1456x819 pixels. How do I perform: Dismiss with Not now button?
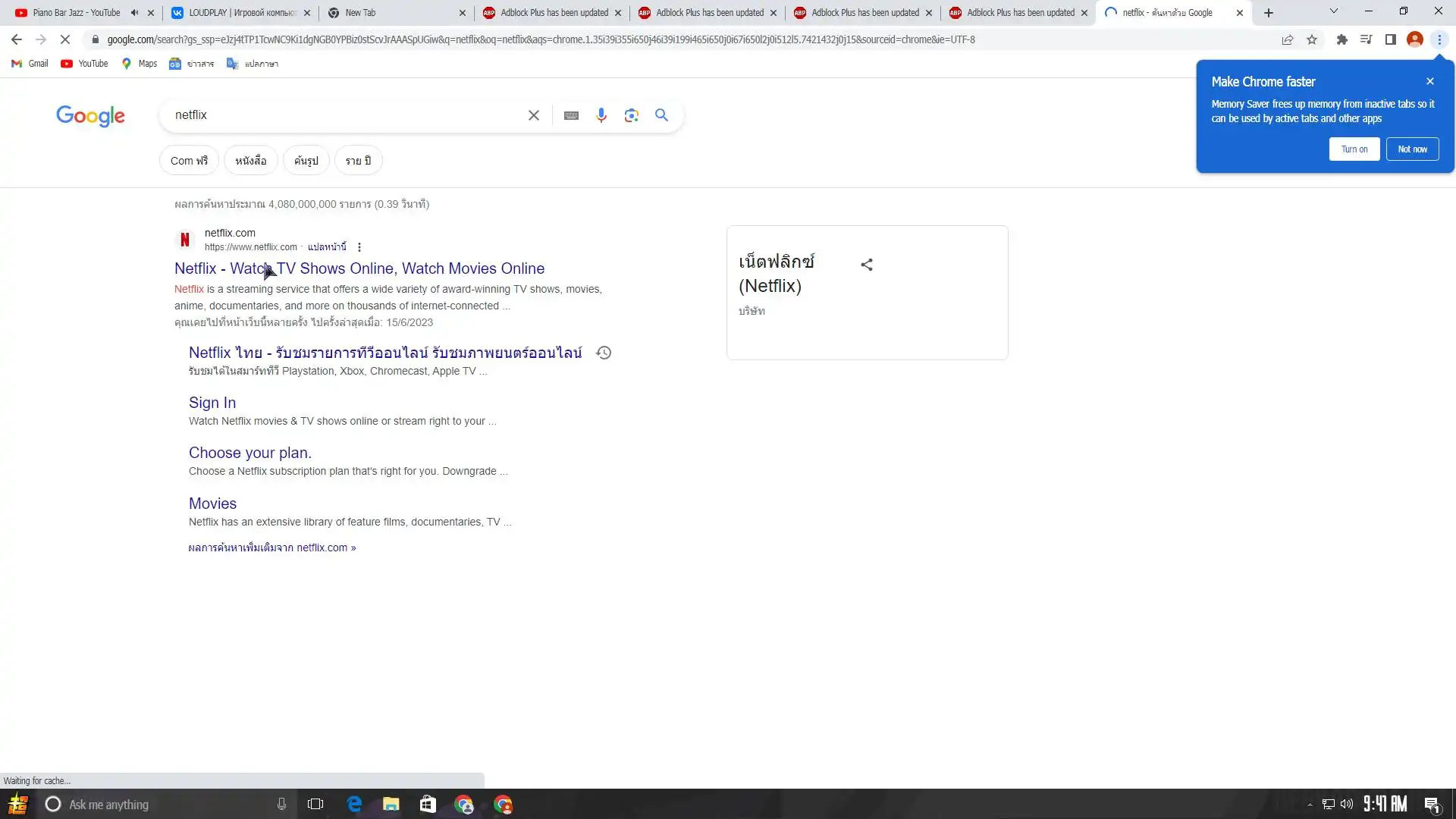(1412, 149)
